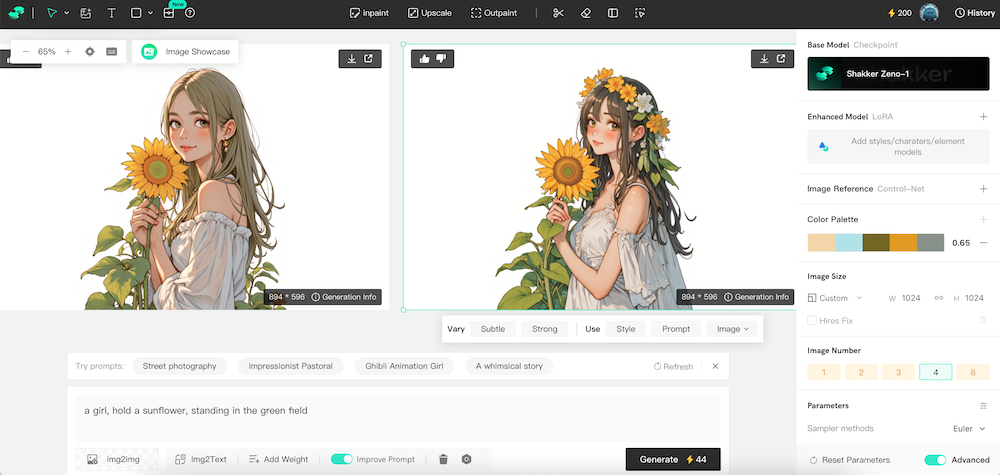Select the Text tool in the top toolbar
The width and height of the screenshot is (1000, 475).
click(x=111, y=13)
